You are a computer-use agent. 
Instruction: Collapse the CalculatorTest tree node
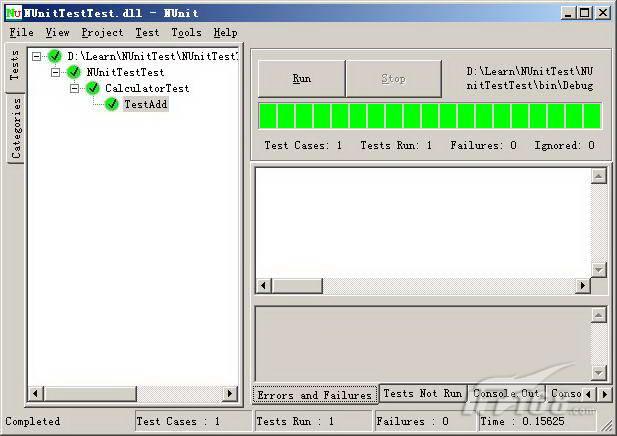click(74, 88)
